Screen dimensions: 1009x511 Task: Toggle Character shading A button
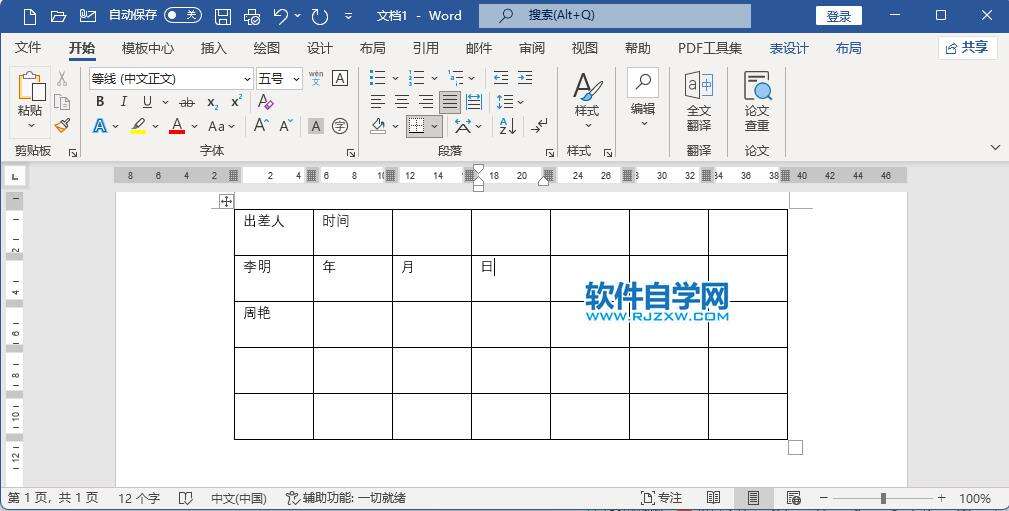tap(315, 126)
